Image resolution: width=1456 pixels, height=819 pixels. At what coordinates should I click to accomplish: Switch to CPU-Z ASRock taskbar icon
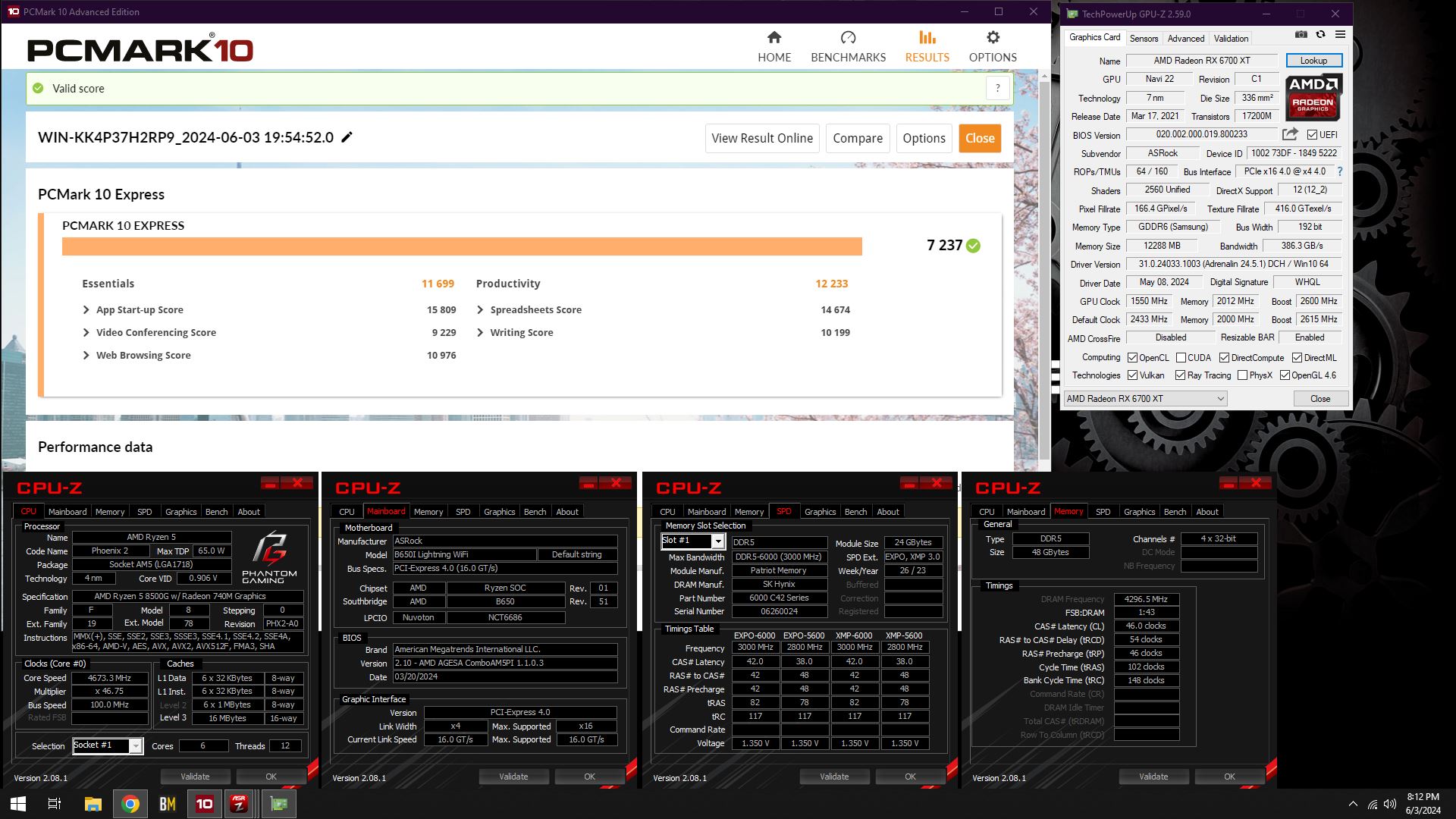(x=240, y=804)
